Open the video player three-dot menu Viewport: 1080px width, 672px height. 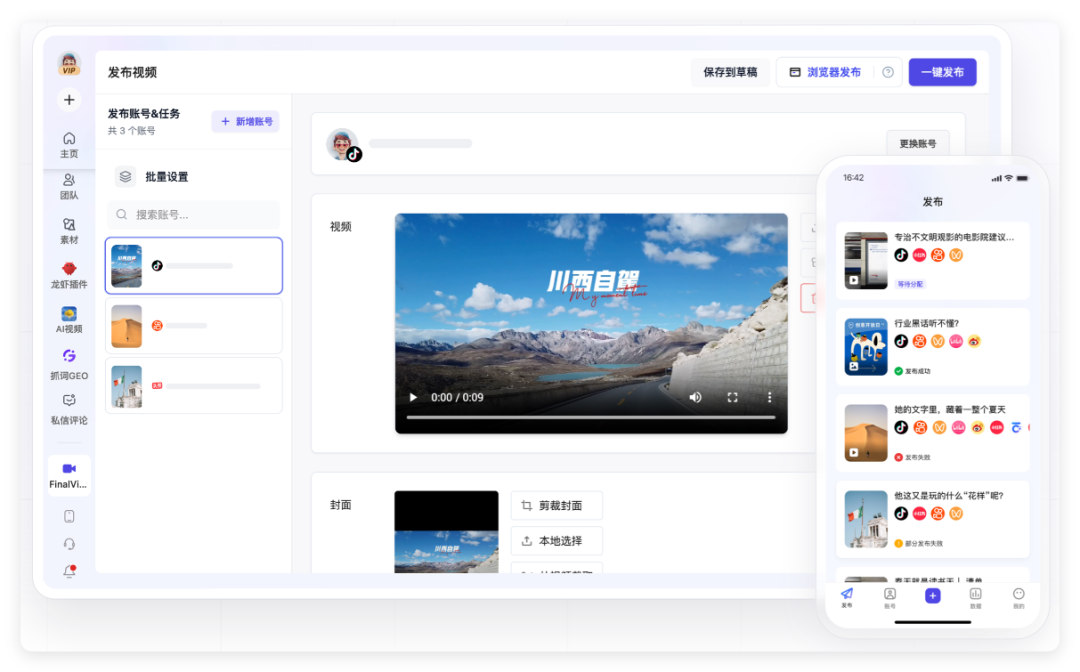tap(769, 397)
